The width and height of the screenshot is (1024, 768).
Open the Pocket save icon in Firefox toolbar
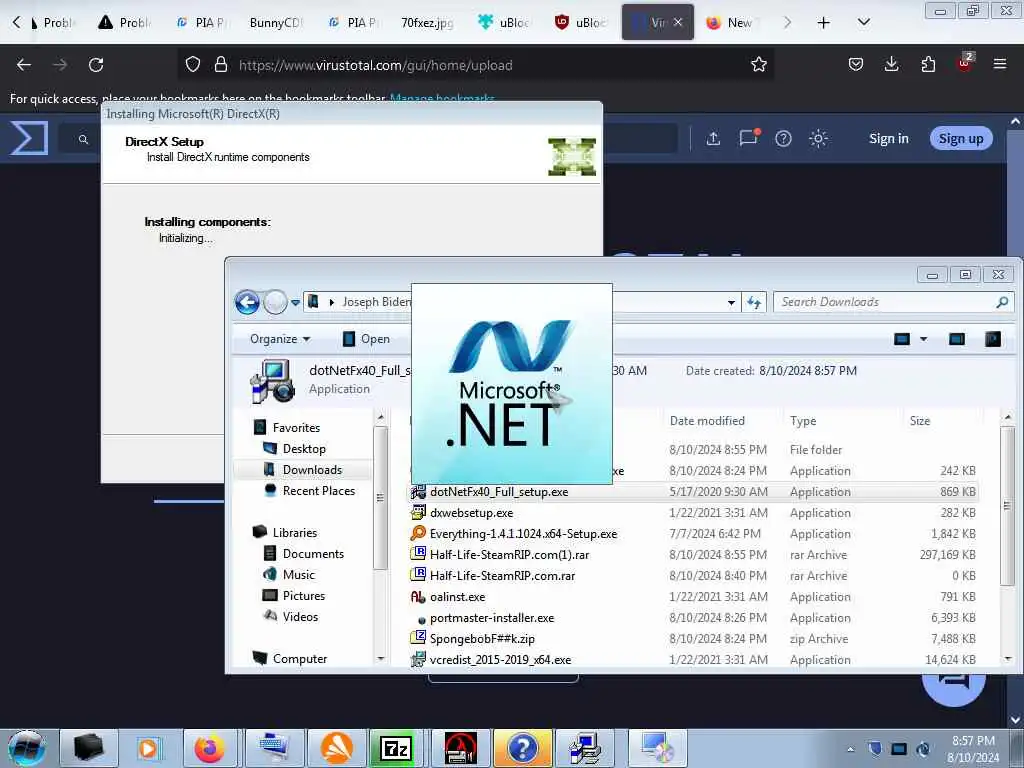click(856, 65)
